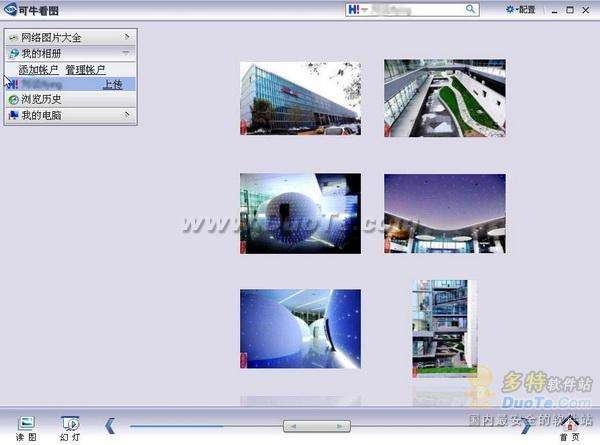Click 上传 upload button

click(x=112, y=84)
